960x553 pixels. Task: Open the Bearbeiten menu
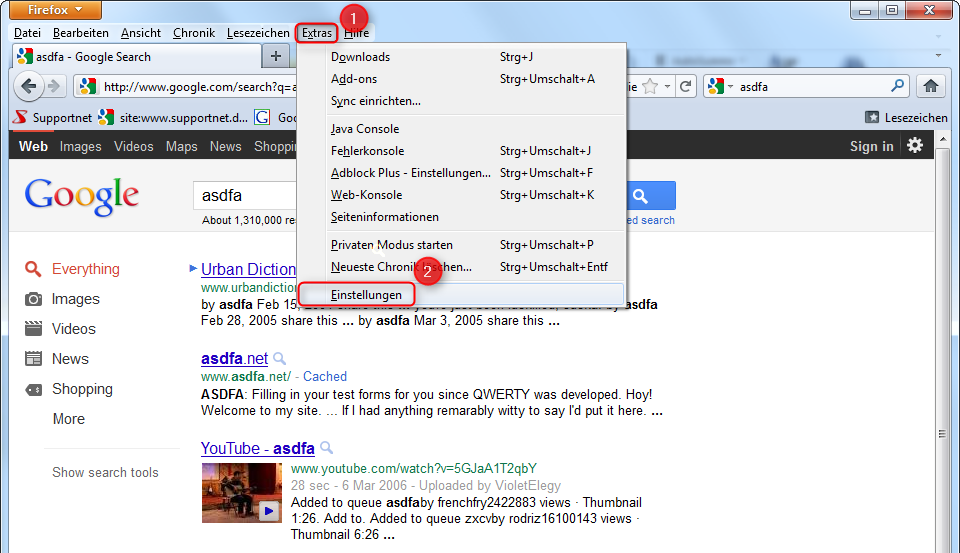pos(81,33)
